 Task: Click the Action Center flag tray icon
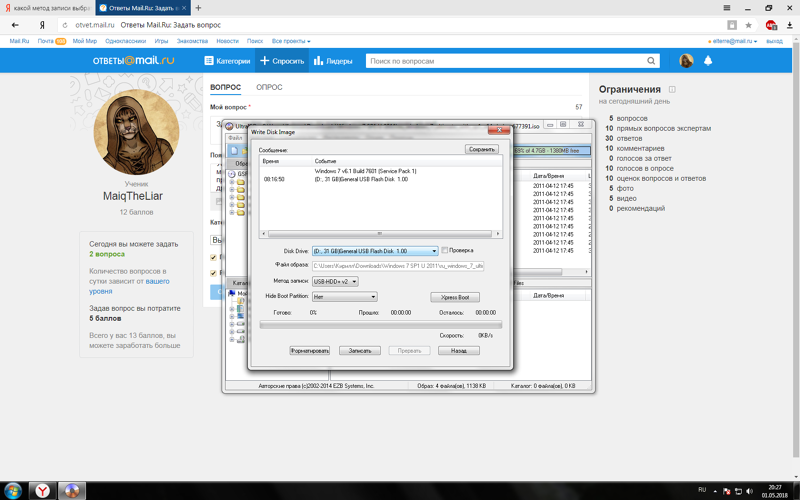coord(727,491)
